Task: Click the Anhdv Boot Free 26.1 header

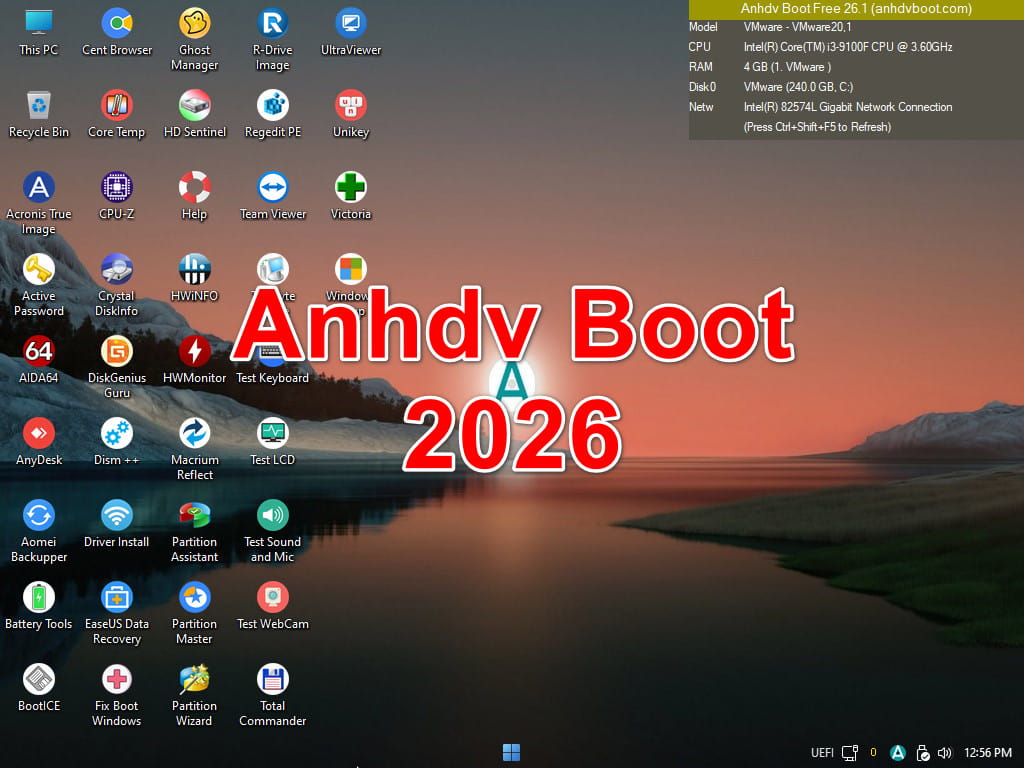Action: (x=856, y=9)
